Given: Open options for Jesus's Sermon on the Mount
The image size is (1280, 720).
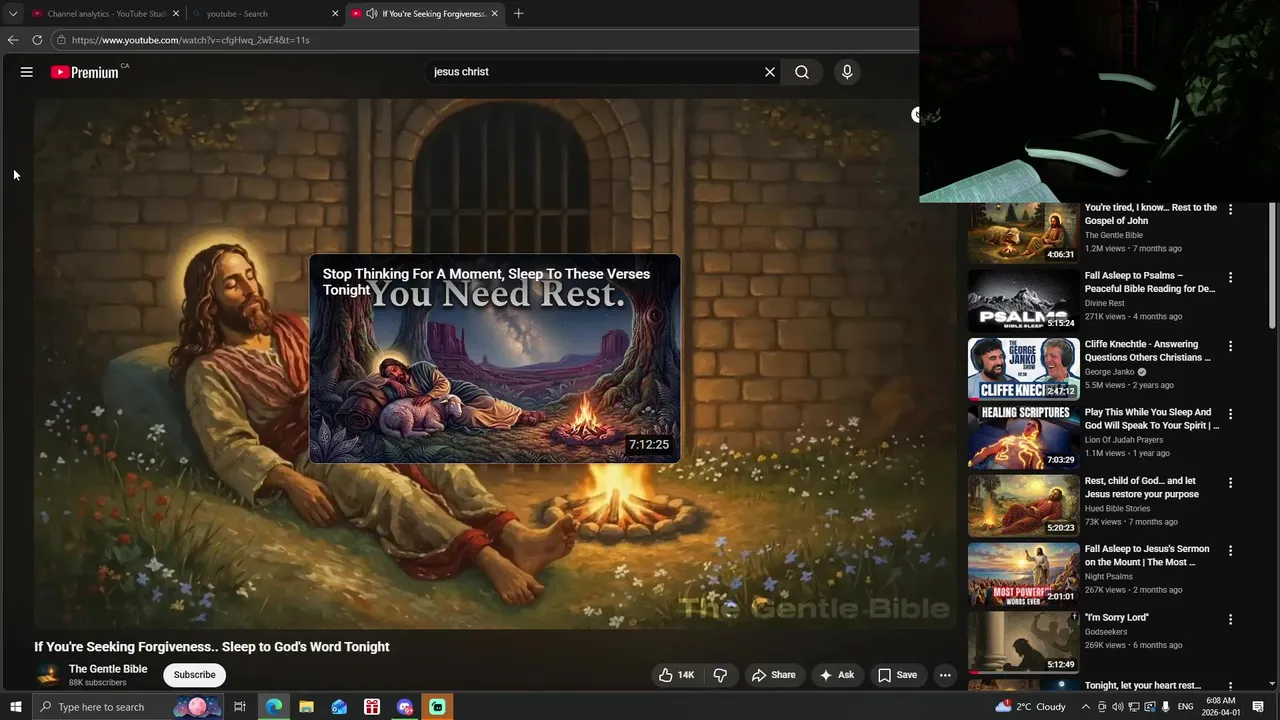Looking at the screenshot, I should 1230,550.
